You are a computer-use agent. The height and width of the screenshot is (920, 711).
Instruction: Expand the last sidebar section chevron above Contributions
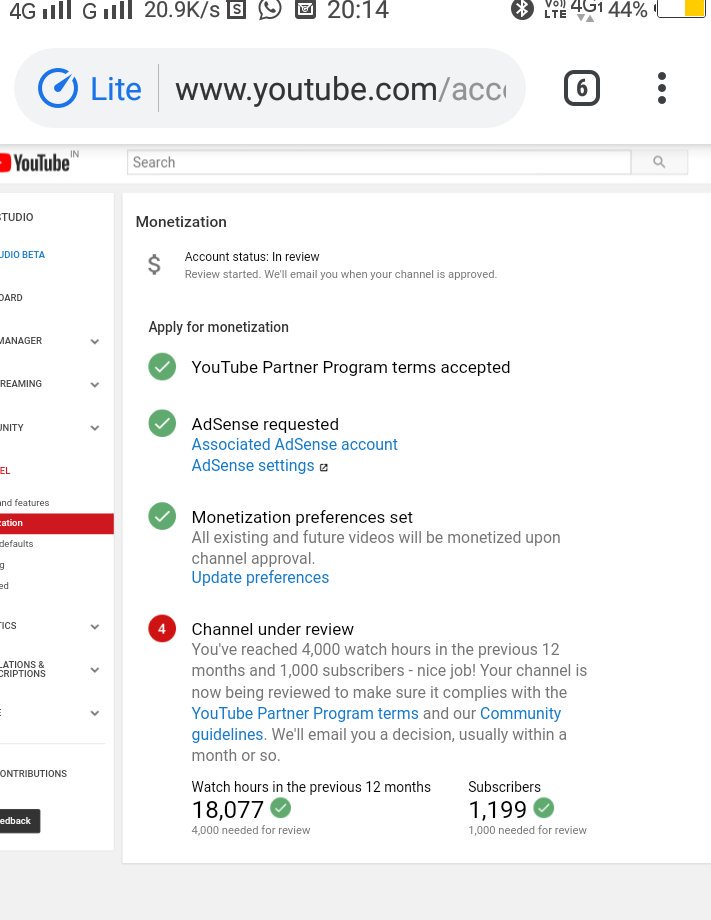click(x=94, y=713)
